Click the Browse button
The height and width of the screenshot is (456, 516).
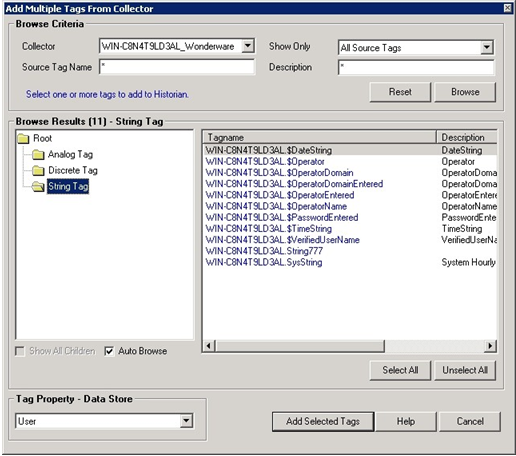(465, 92)
